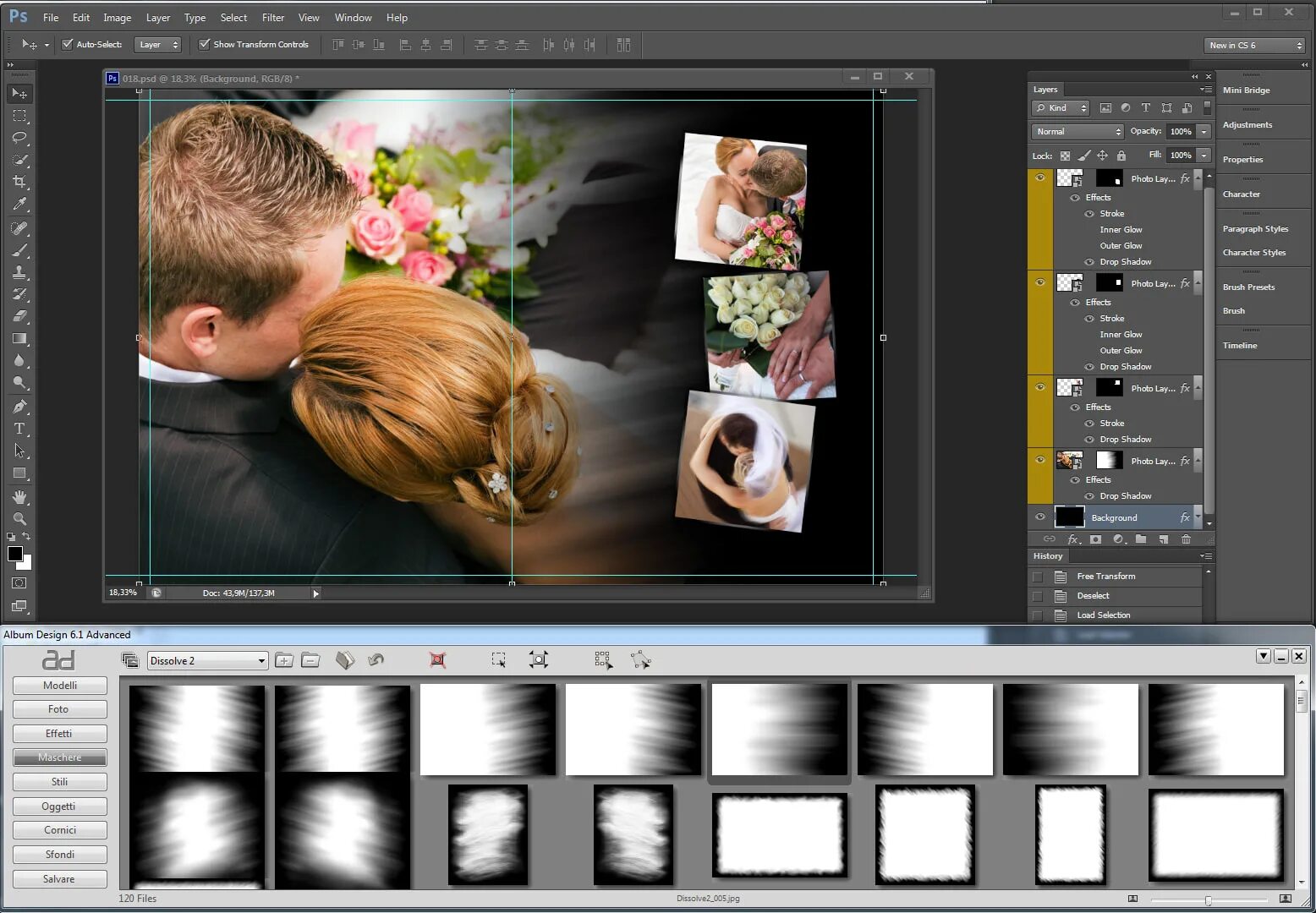Uncheck the Auto-Select checkbox

pyautogui.click(x=68, y=45)
